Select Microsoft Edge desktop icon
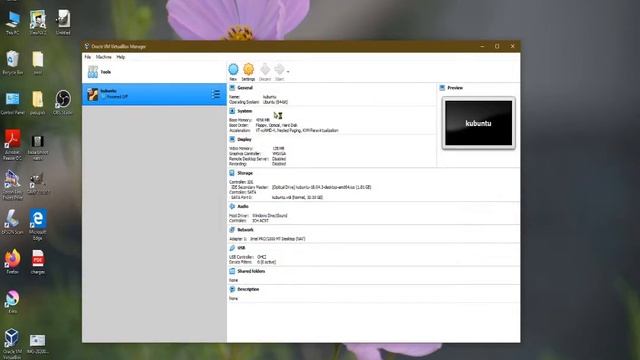Image resolution: width=640 pixels, height=360 pixels. (38, 224)
